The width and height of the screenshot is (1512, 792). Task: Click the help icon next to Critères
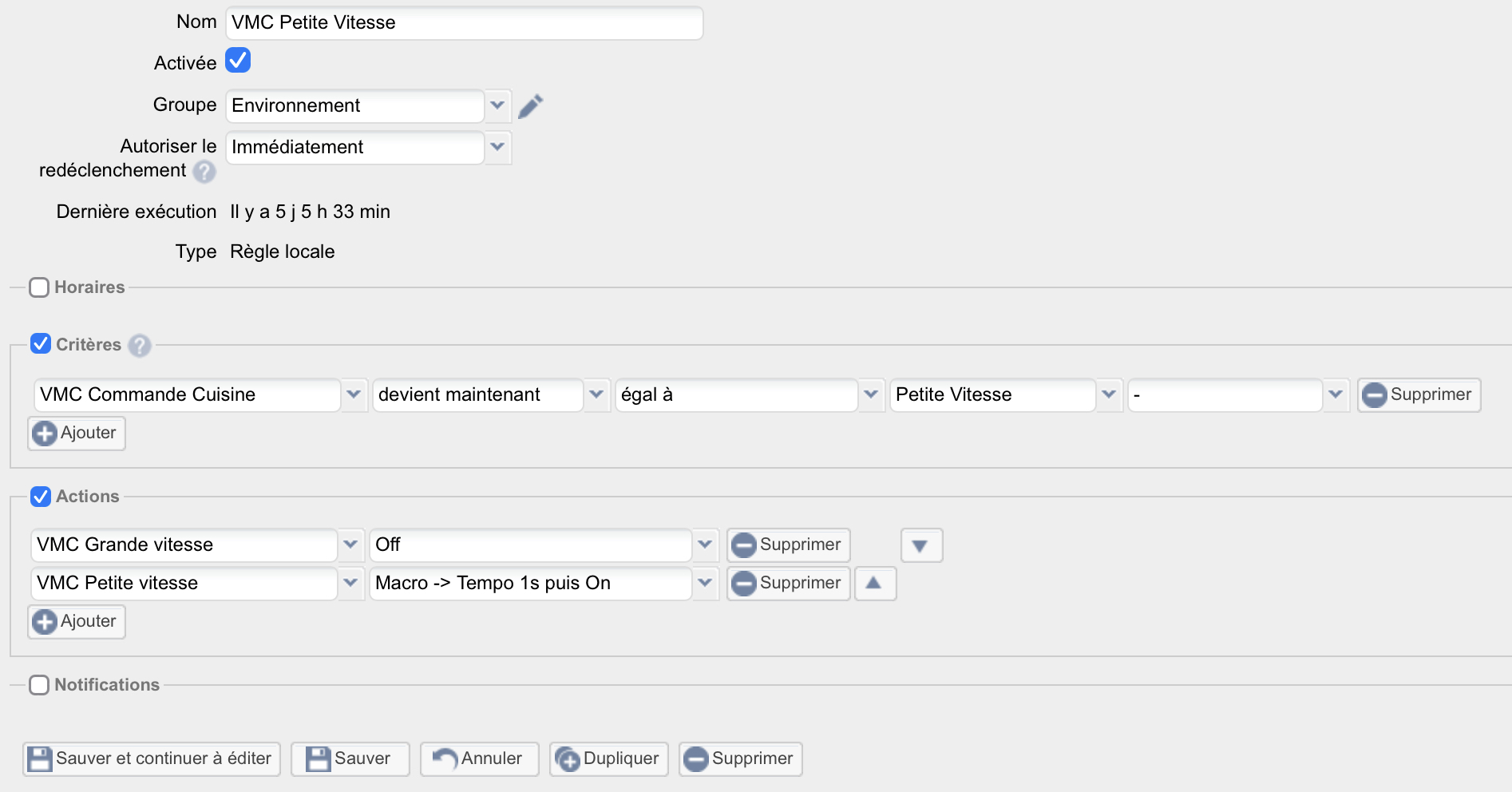[x=140, y=346]
